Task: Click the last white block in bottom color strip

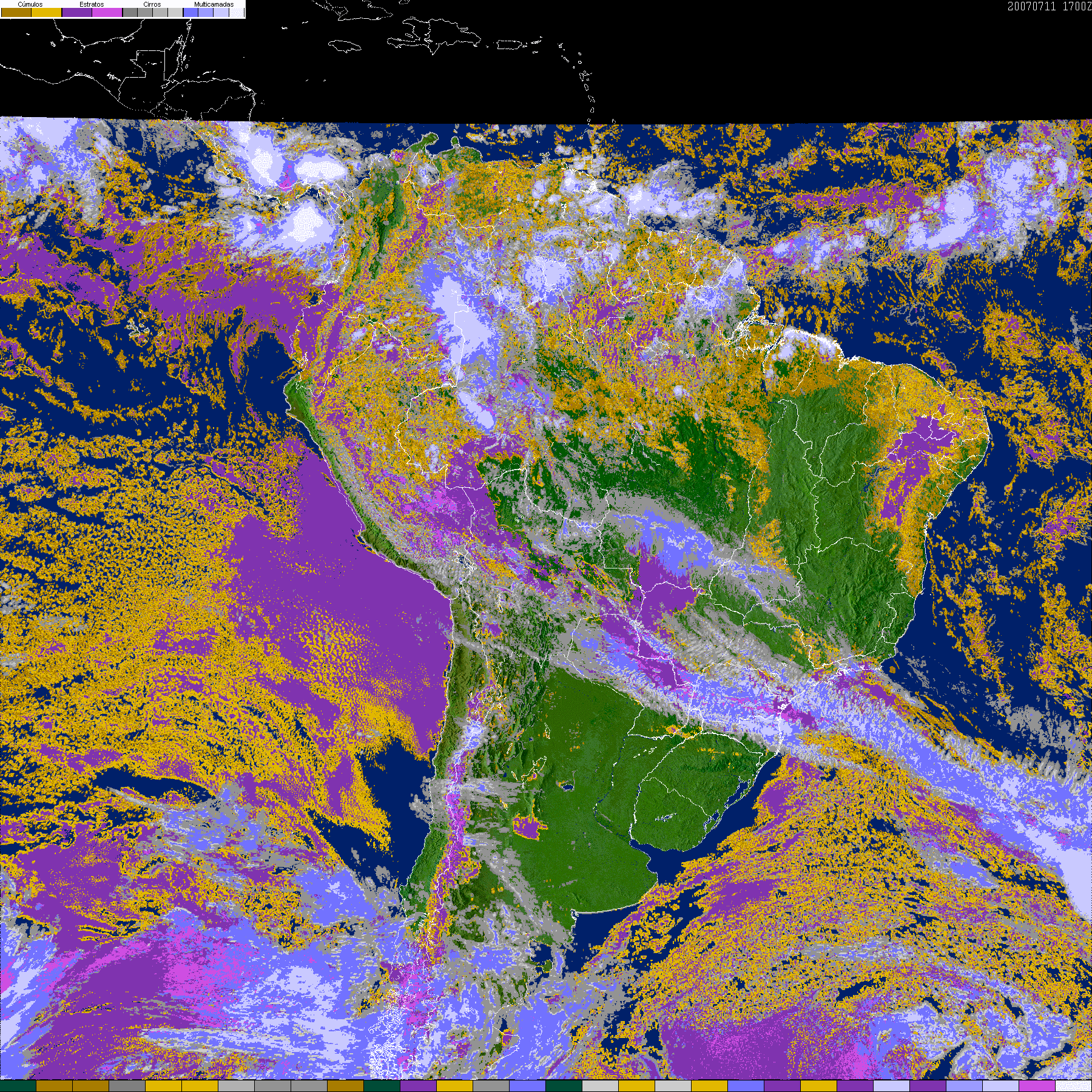Action: coord(1073,1086)
